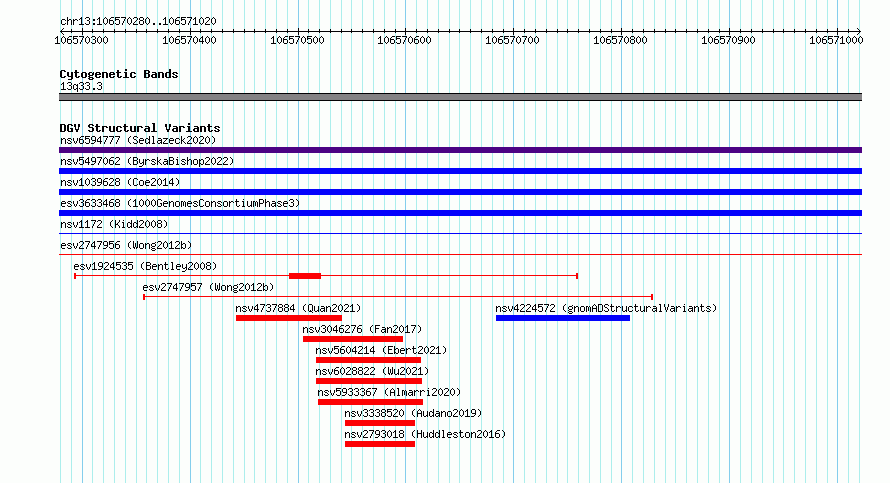Open nsv2793018 (Huddleston2016) label
Viewport: 890px width, 483px height.
click(425, 434)
